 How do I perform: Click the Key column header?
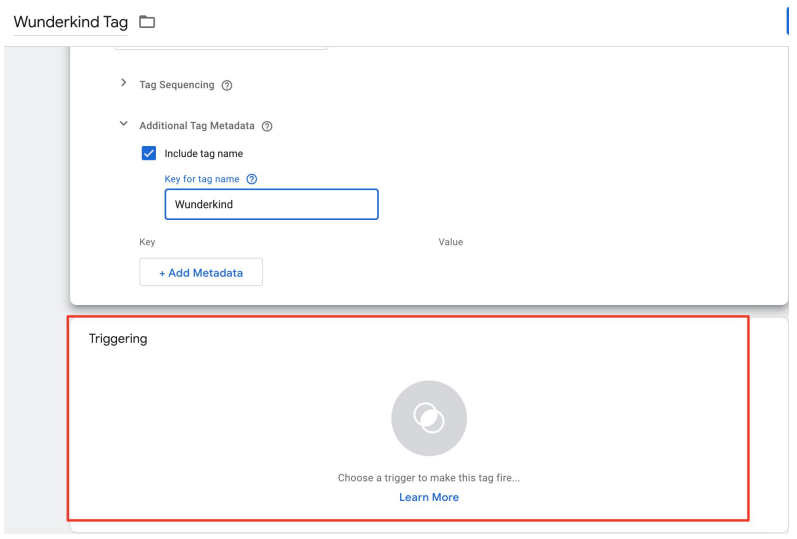pyautogui.click(x=147, y=242)
